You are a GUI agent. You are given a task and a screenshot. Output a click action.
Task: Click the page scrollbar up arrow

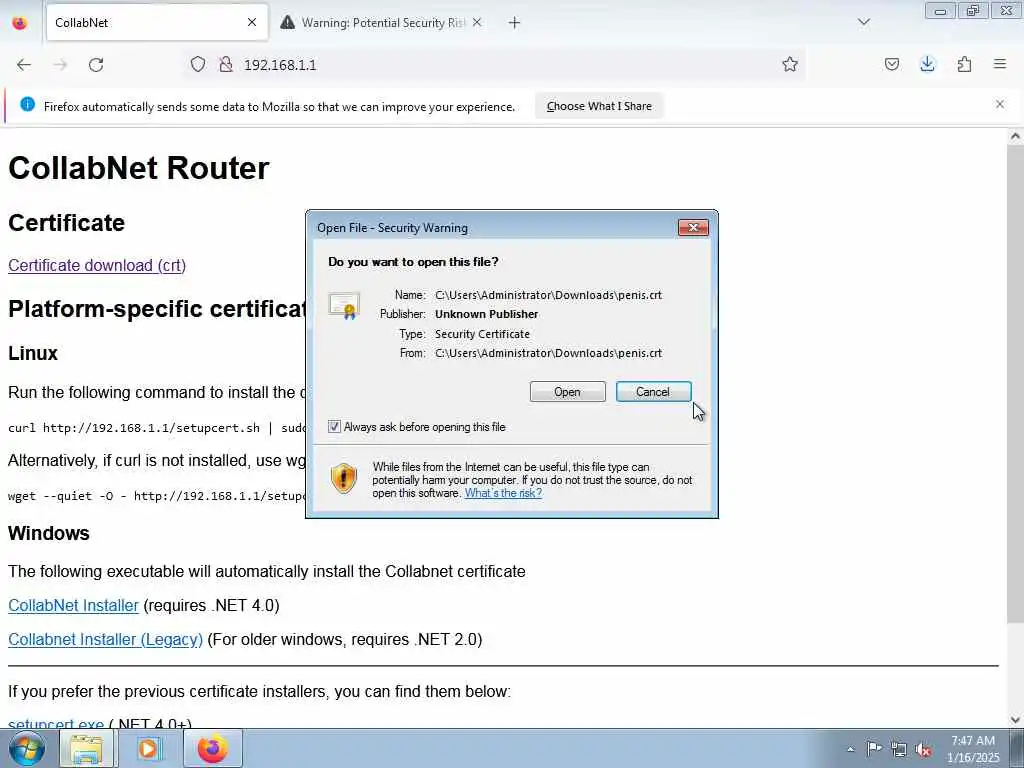[1015, 136]
